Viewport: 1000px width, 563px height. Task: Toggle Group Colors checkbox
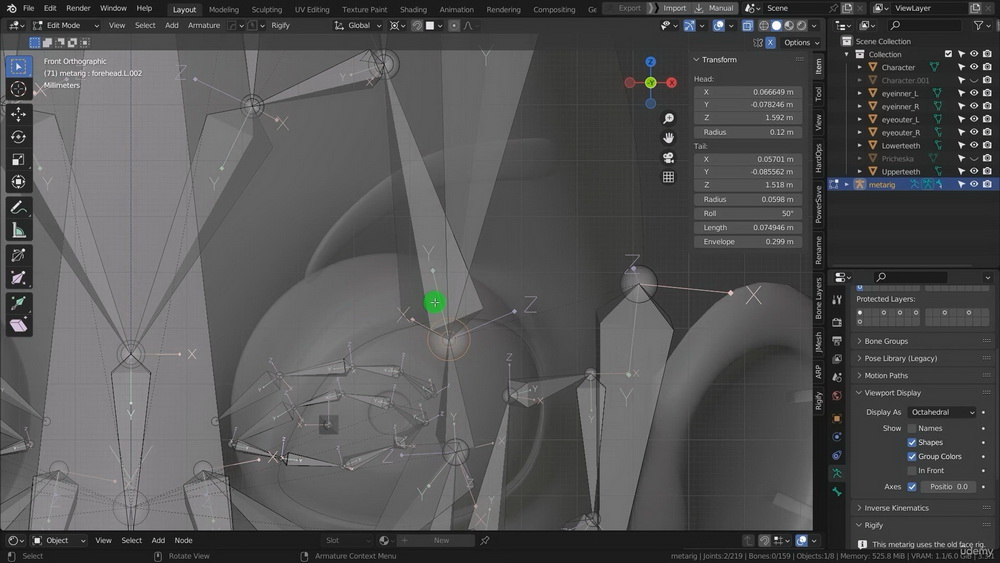coord(912,457)
